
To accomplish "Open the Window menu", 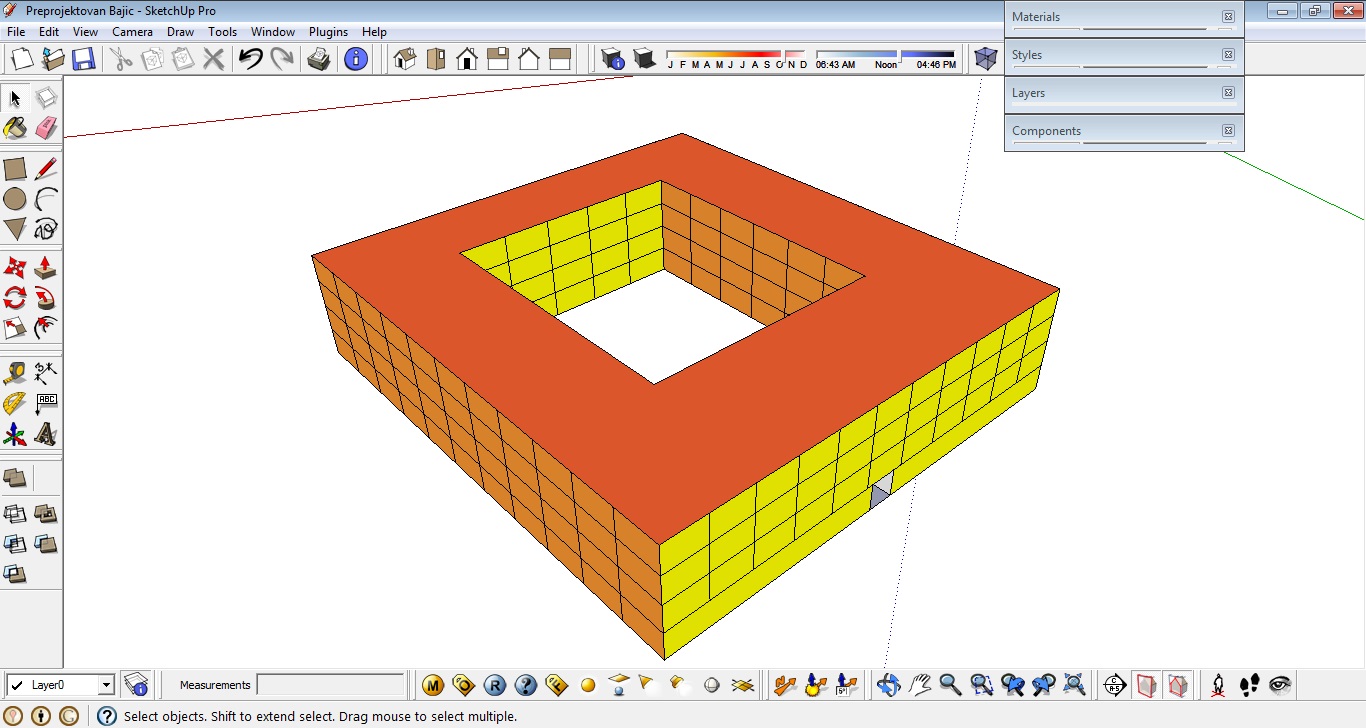I will tap(273, 32).
